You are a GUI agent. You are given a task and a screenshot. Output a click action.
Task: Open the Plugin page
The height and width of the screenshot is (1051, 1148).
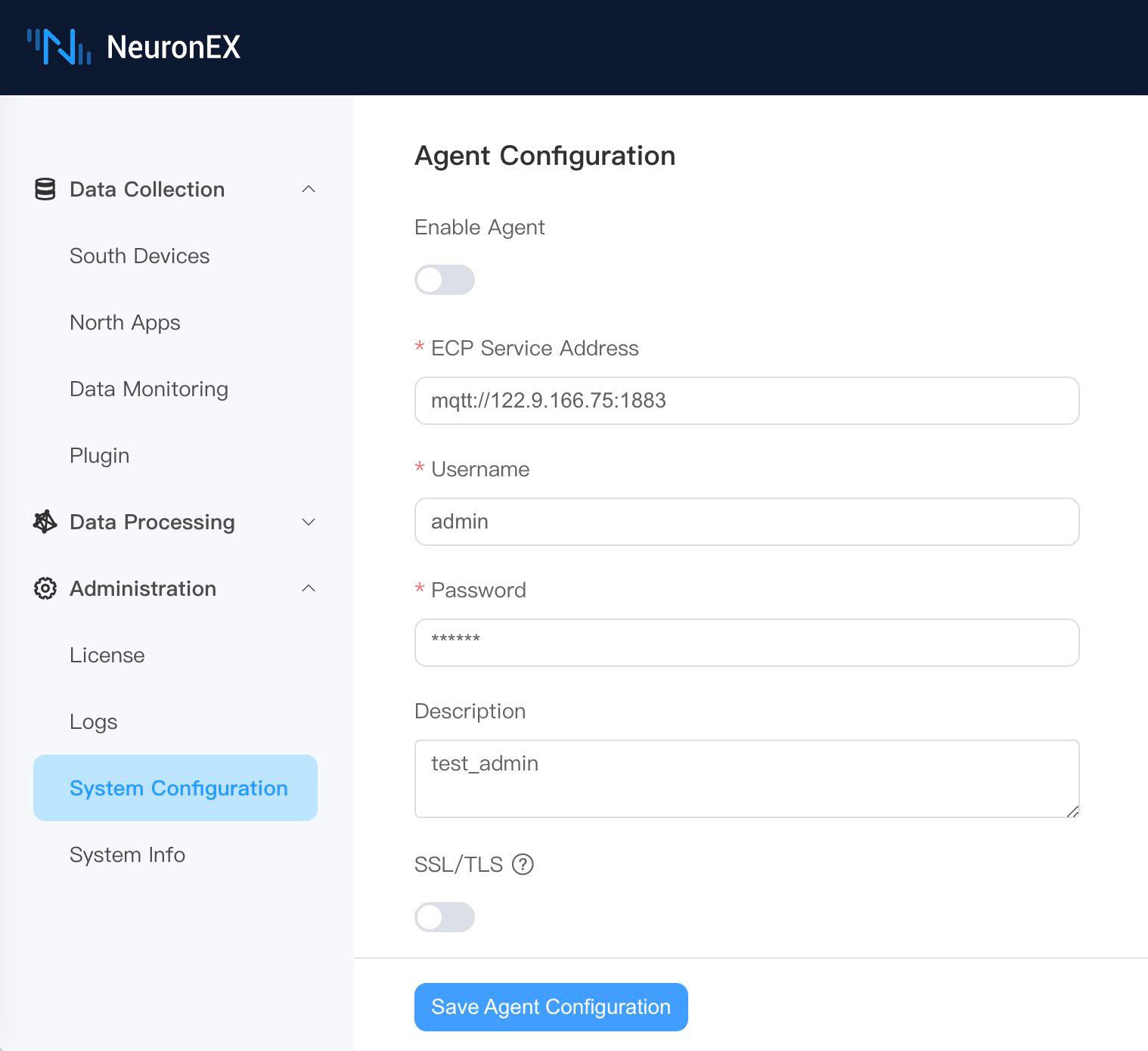(99, 455)
